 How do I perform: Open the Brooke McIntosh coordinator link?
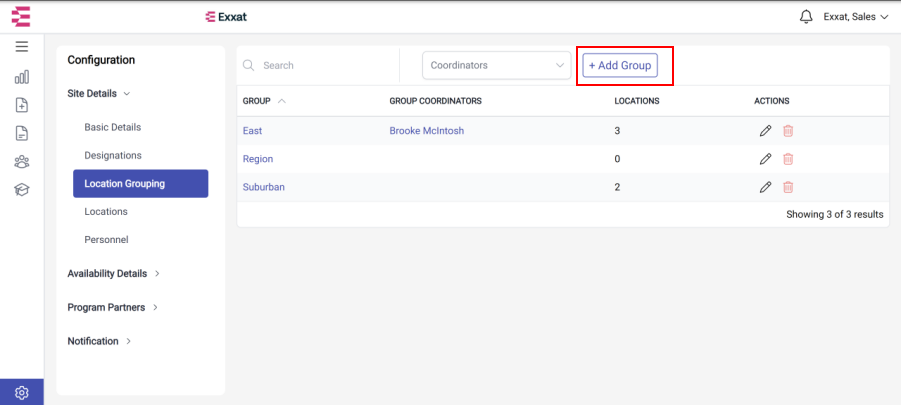point(427,131)
